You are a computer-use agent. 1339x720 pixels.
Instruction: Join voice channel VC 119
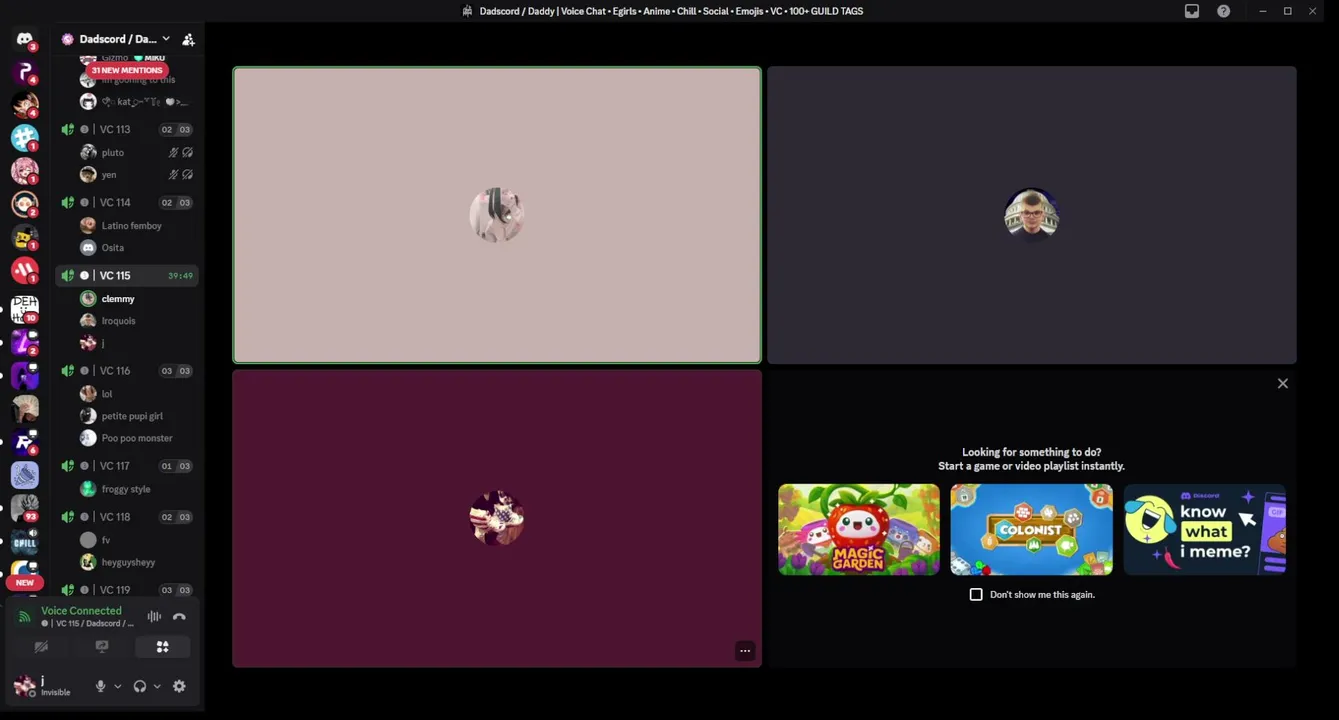[126, 590]
